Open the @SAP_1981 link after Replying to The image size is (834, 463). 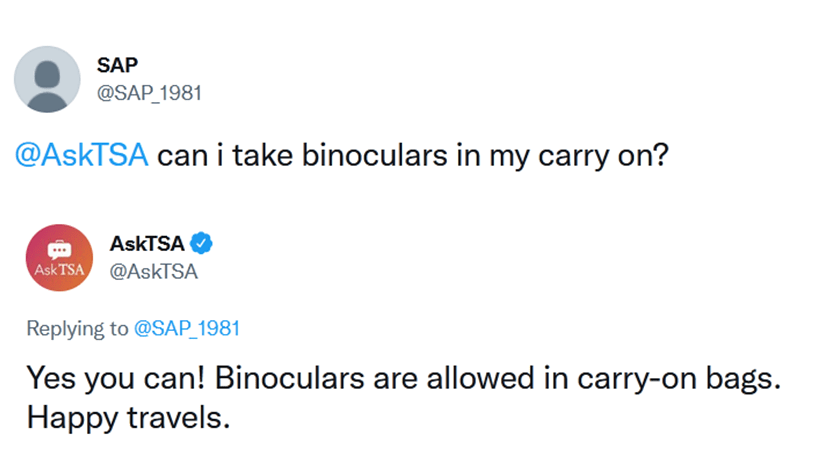tap(187, 328)
